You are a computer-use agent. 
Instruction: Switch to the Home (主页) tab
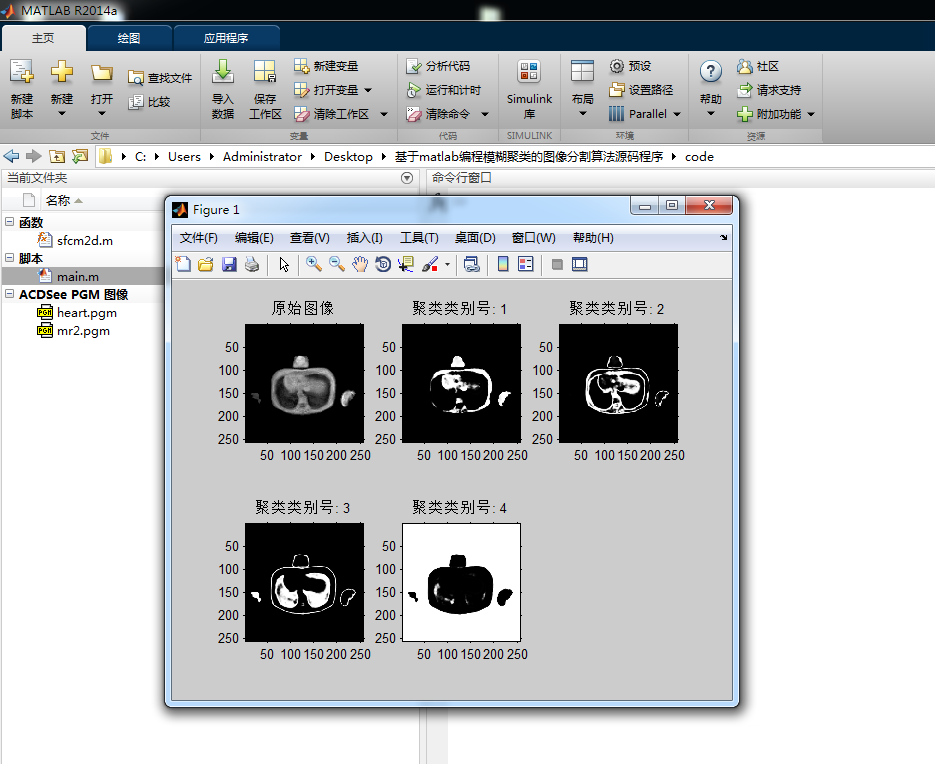tap(43, 38)
